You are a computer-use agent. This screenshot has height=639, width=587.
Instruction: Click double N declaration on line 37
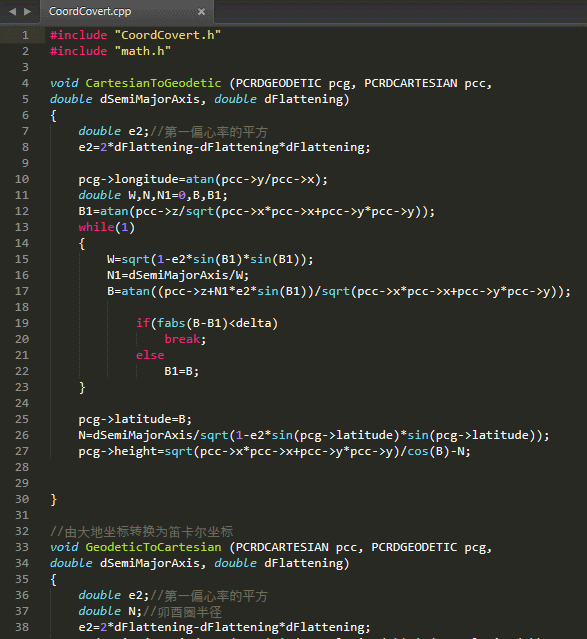(x=110, y=611)
